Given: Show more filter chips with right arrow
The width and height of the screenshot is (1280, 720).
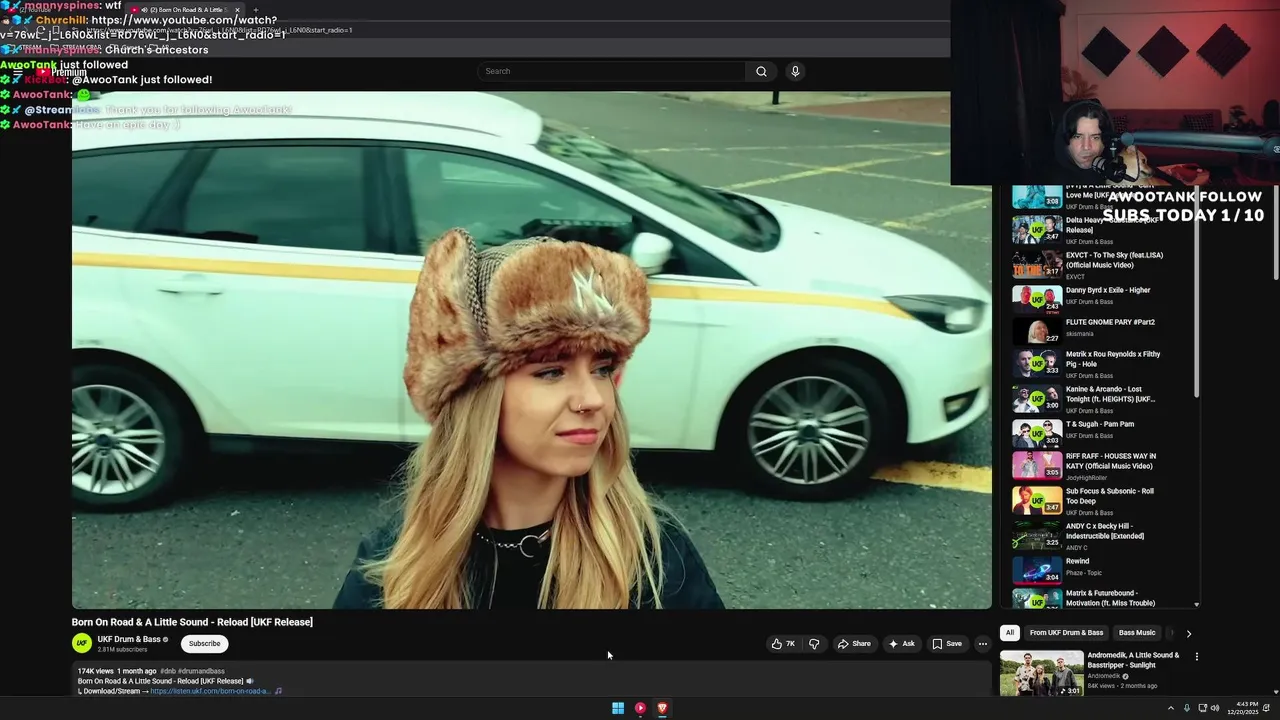Looking at the screenshot, I should [x=1189, y=633].
